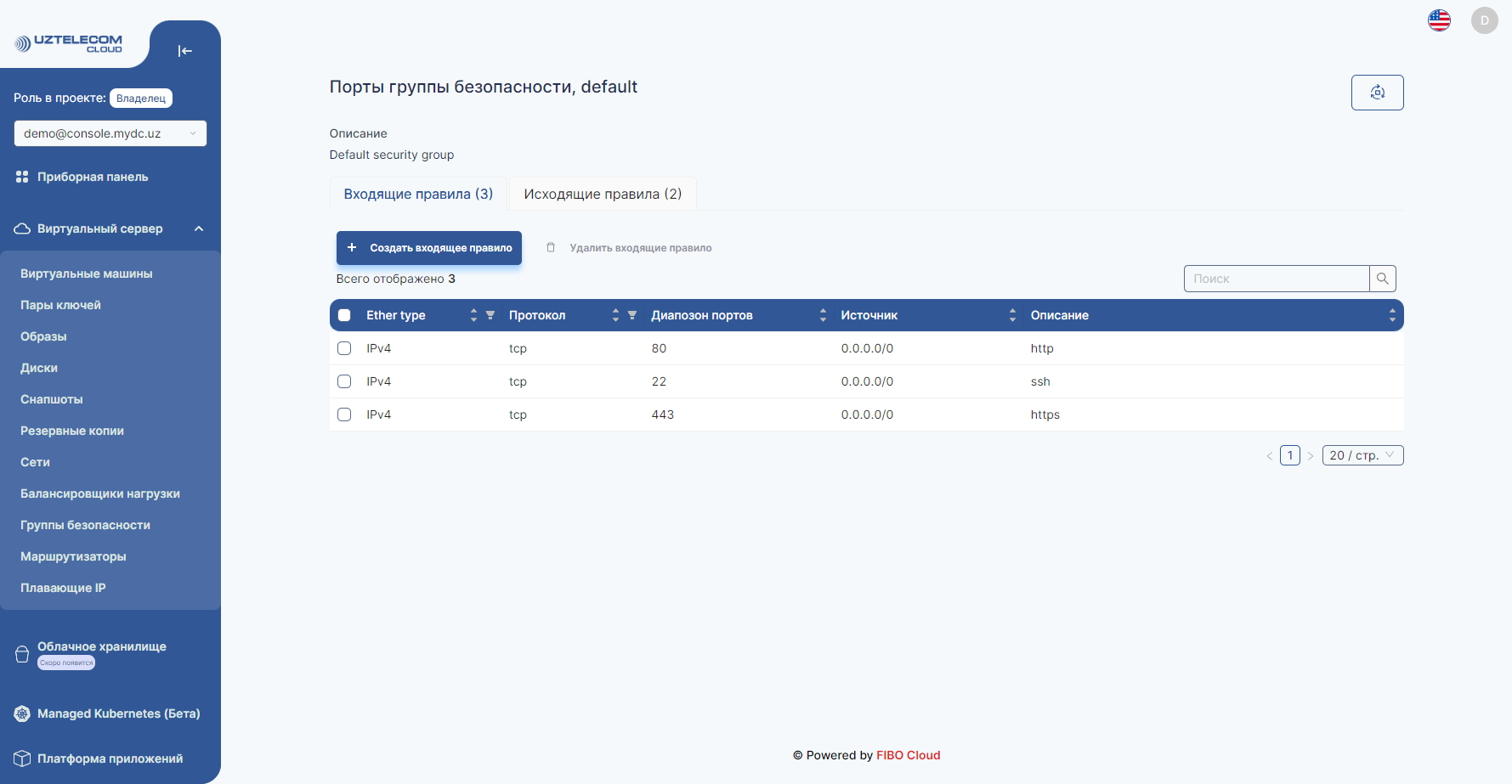Switch to the Исходящие правила (2) tab

[603, 194]
